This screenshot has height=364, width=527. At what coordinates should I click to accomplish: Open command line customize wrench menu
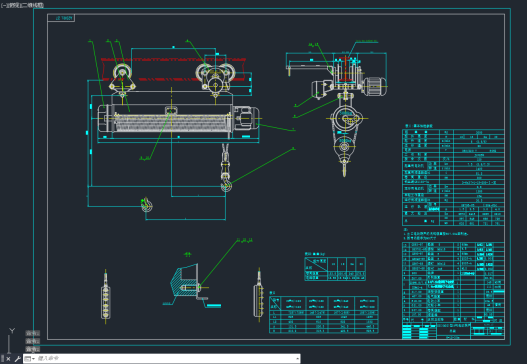point(17,359)
